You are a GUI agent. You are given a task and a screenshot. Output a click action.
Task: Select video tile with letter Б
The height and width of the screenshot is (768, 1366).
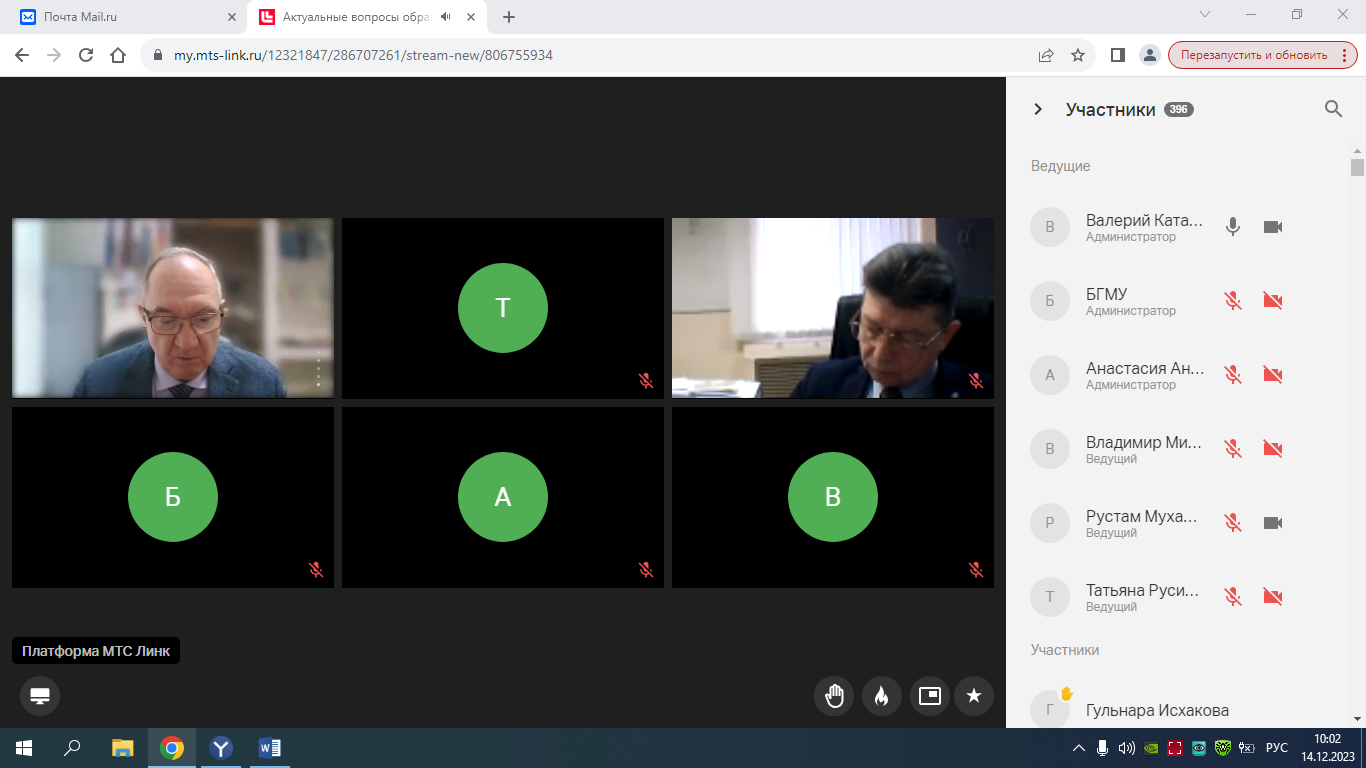173,497
